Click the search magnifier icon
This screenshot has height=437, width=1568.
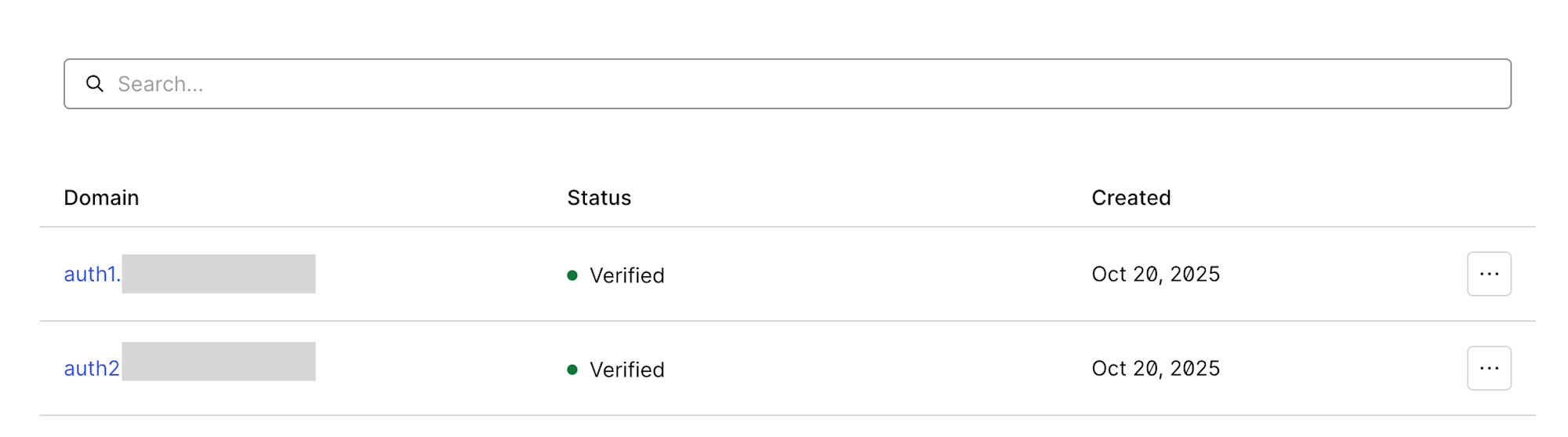point(95,84)
